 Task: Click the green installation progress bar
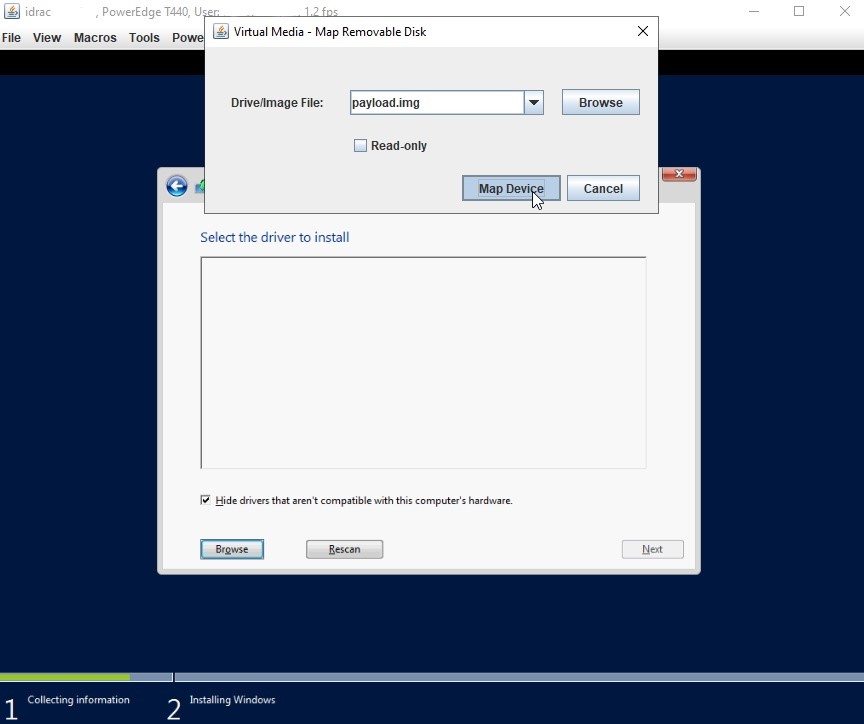[65, 677]
